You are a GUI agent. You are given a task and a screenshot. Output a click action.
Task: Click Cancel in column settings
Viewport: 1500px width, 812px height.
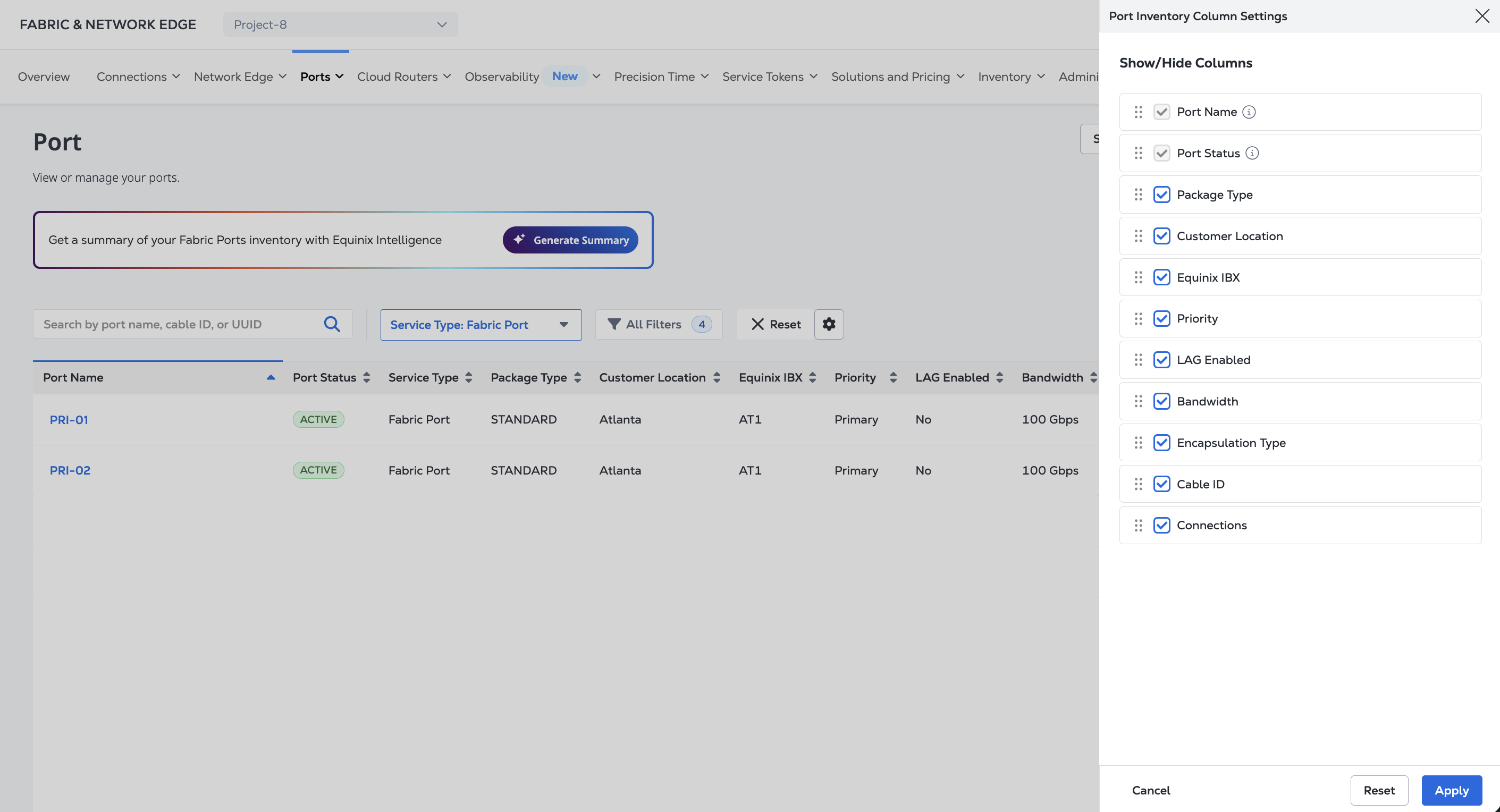pos(1151,790)
